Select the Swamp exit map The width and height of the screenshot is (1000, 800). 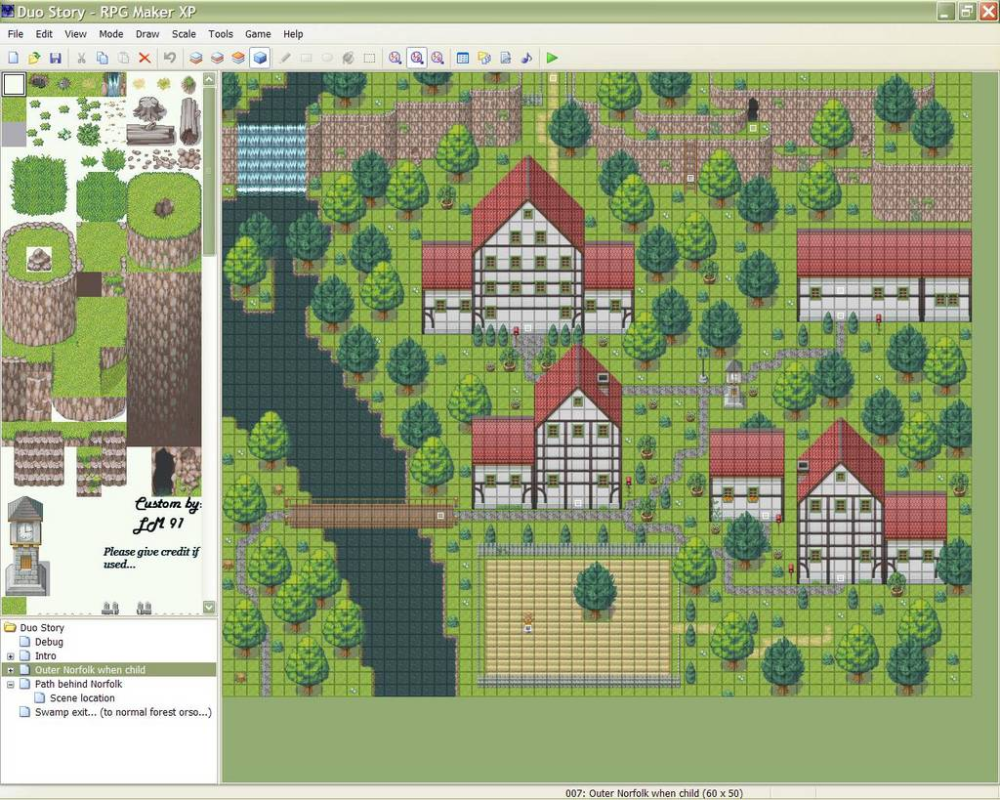pyautogui.click(x=123, y=712)
